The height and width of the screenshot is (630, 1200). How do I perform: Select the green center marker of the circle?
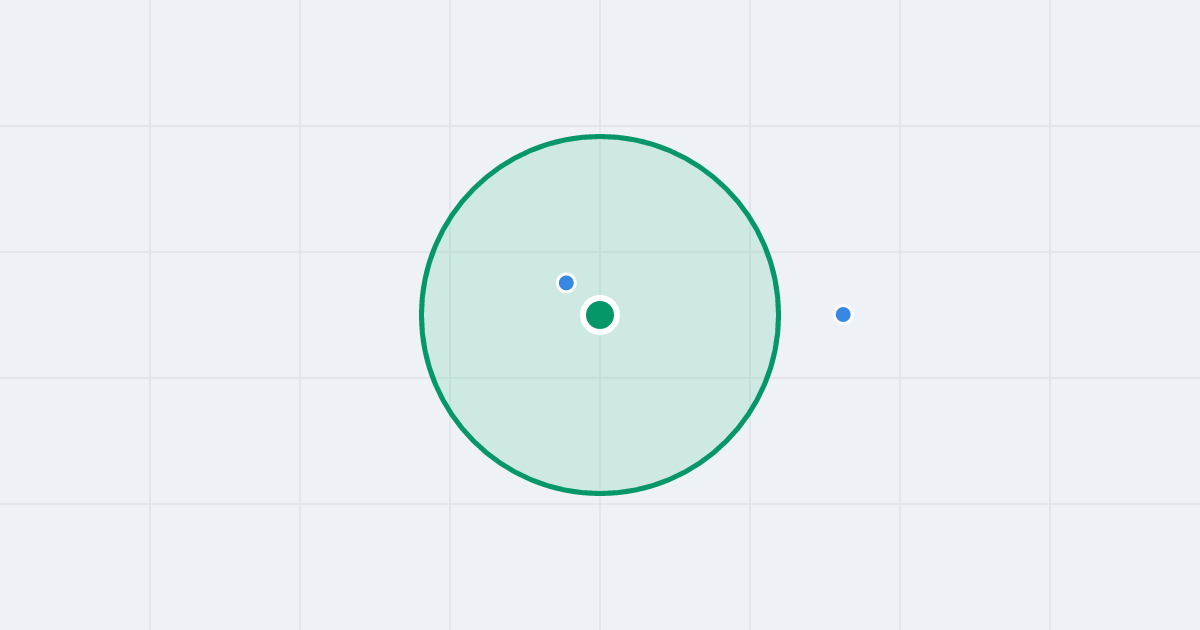(x=600, y=315)
